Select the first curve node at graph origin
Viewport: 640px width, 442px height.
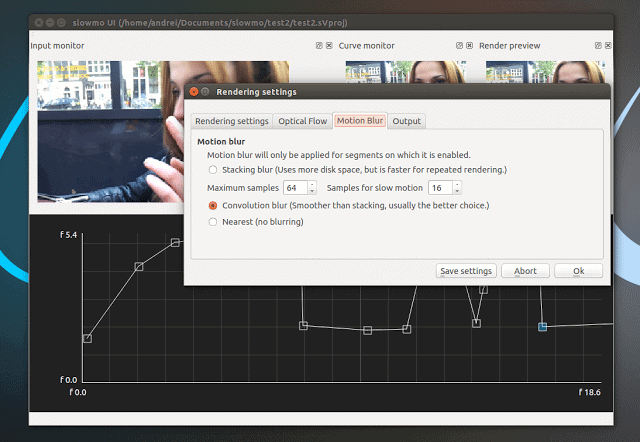pos(87,338)
